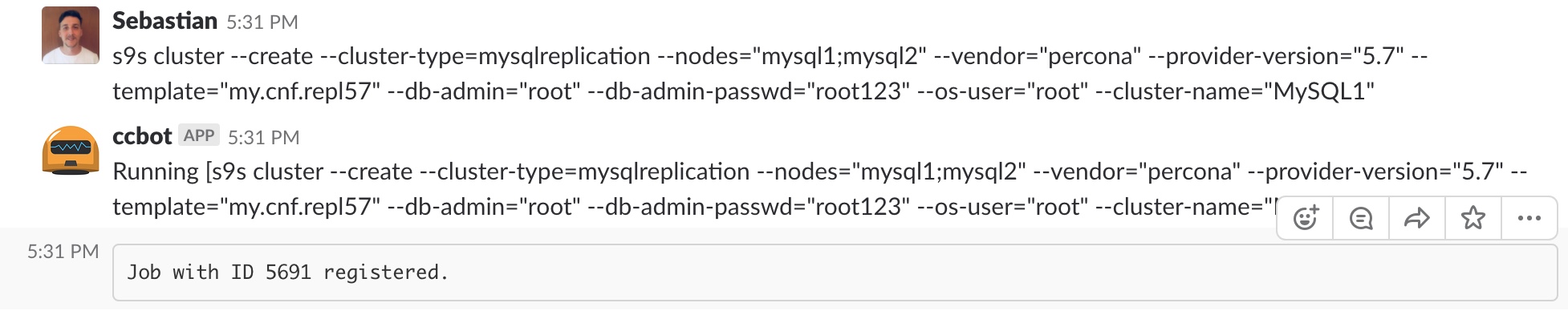Open Sebastian's profile photo avatar

[x=71, y=35]
